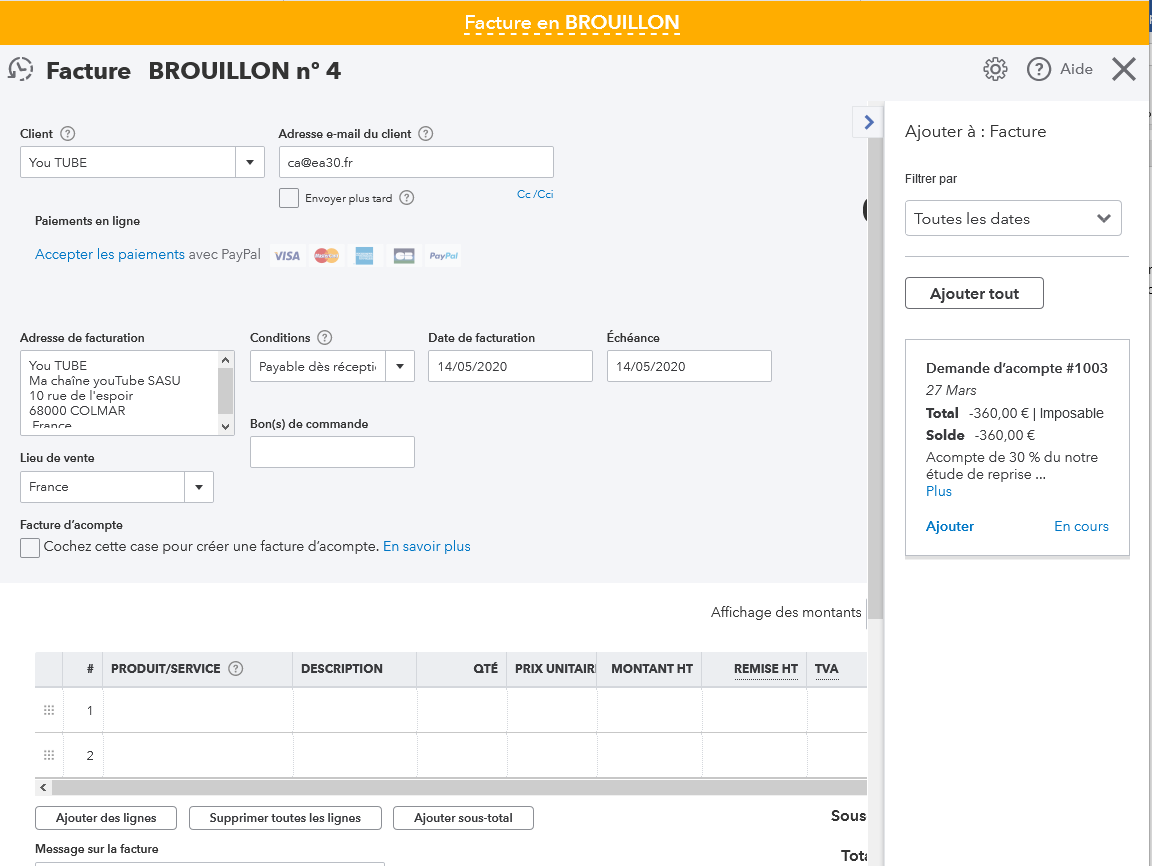Collapse the side panel with blue chevron
Screen dimensions: 1152x866
click(x=868, y=122)
